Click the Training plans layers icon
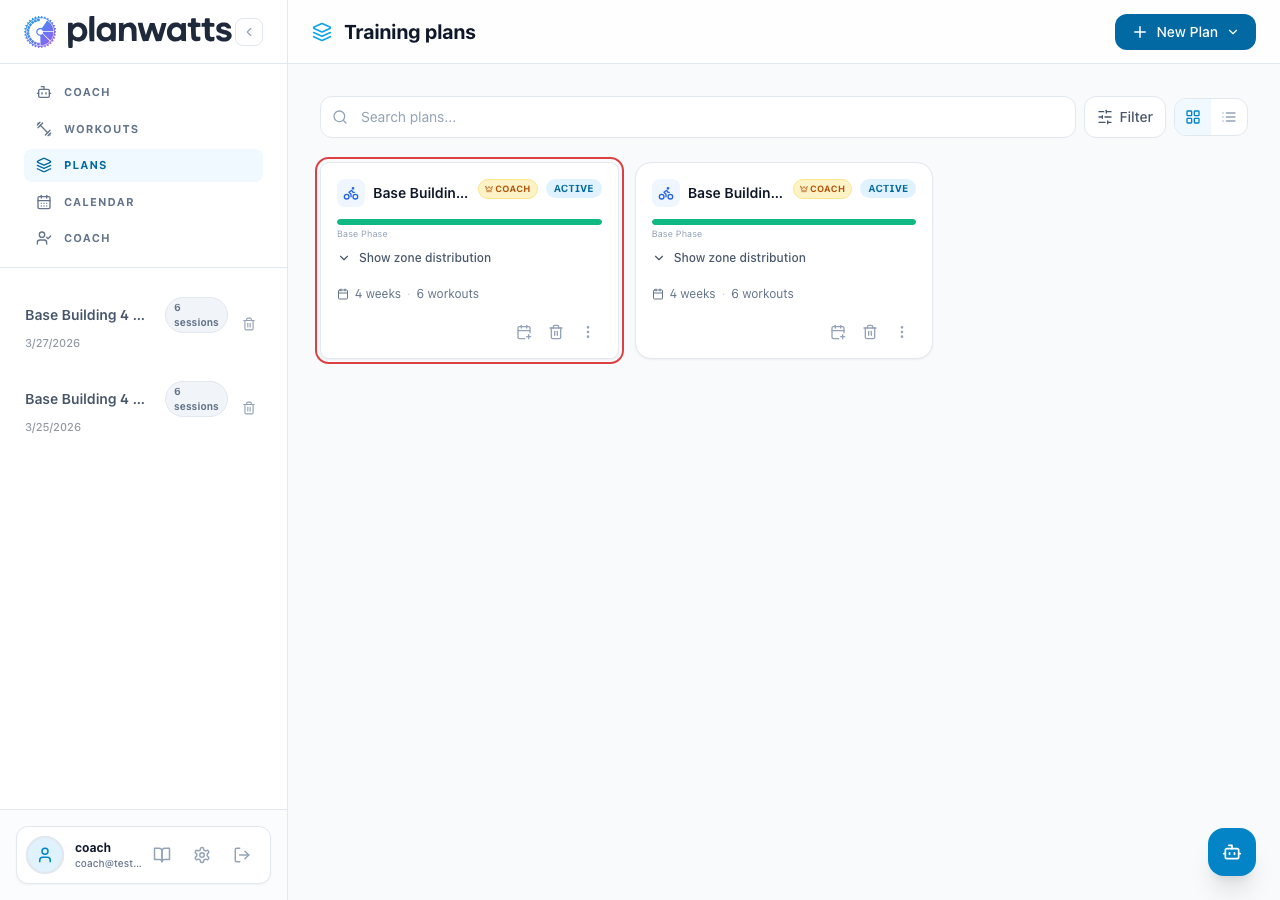Screen dimensions: 1280x900 [322, 32]
